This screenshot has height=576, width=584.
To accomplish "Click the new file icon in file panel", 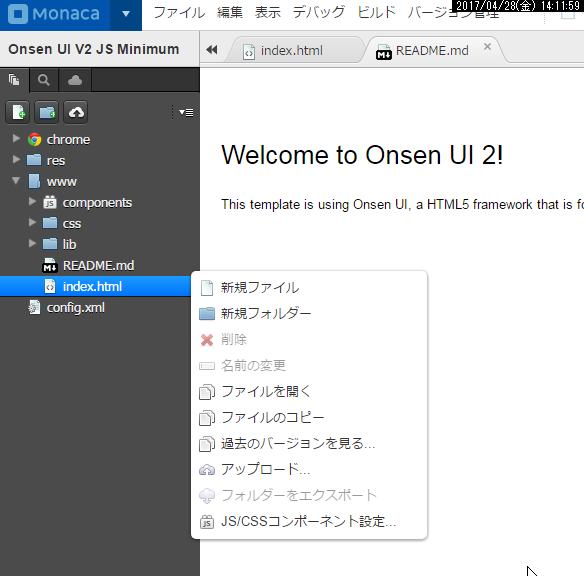I will (x=18, y=112).
